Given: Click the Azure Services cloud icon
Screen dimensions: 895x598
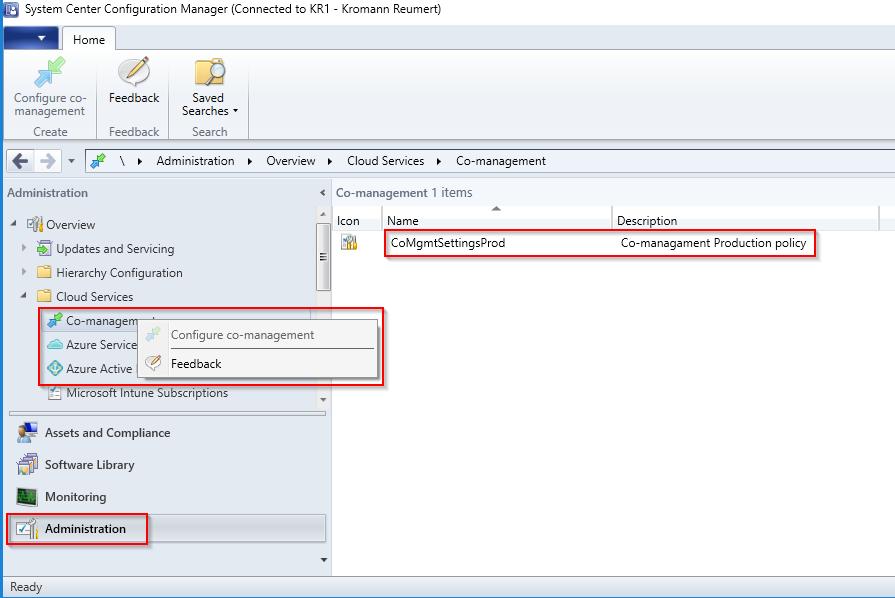Looking at the screenshot, I should [x=55, y=345].
